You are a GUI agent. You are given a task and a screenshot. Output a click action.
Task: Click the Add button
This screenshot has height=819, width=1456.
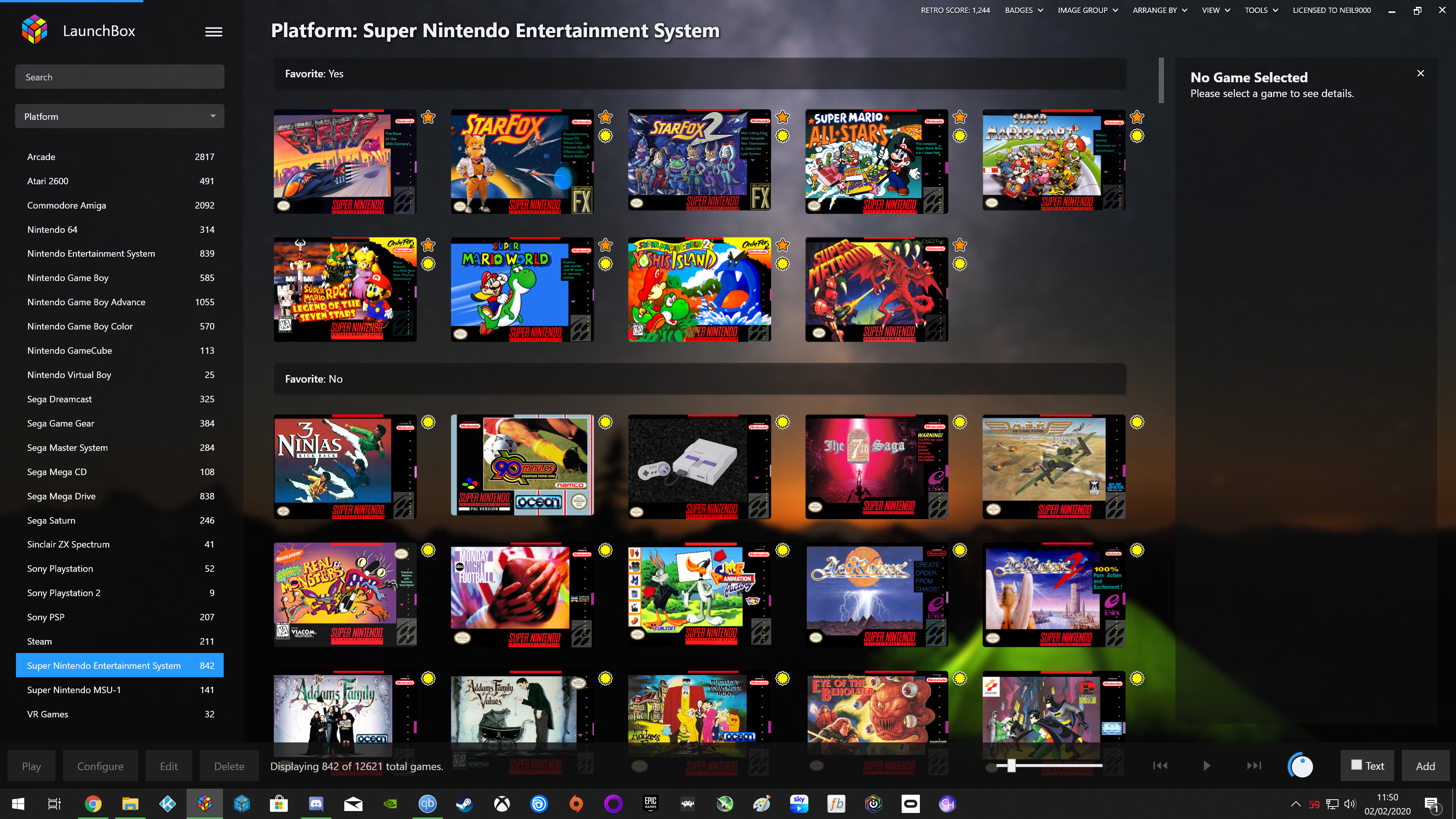(x=1425, y=766)
